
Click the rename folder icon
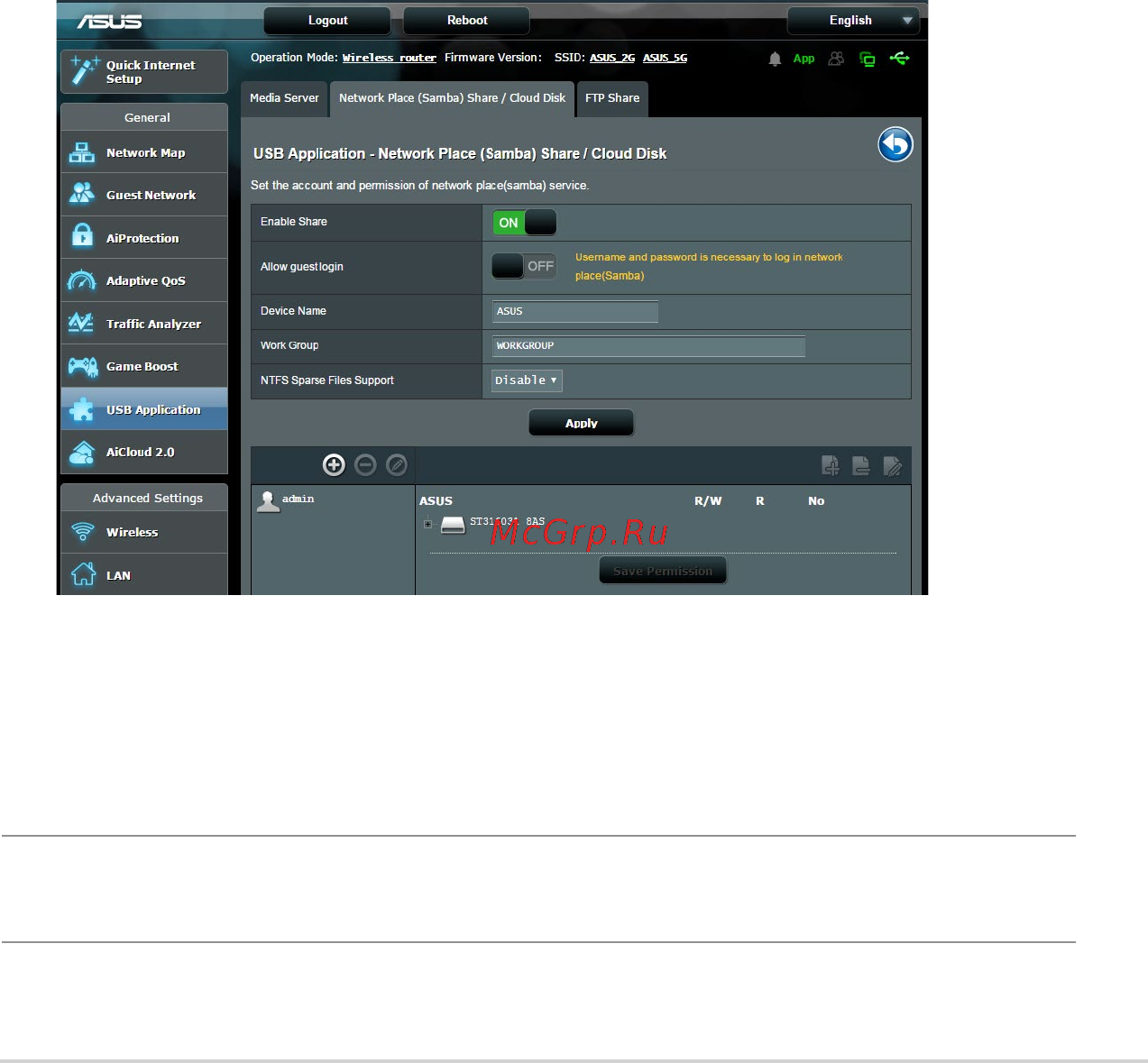[893, 465]
